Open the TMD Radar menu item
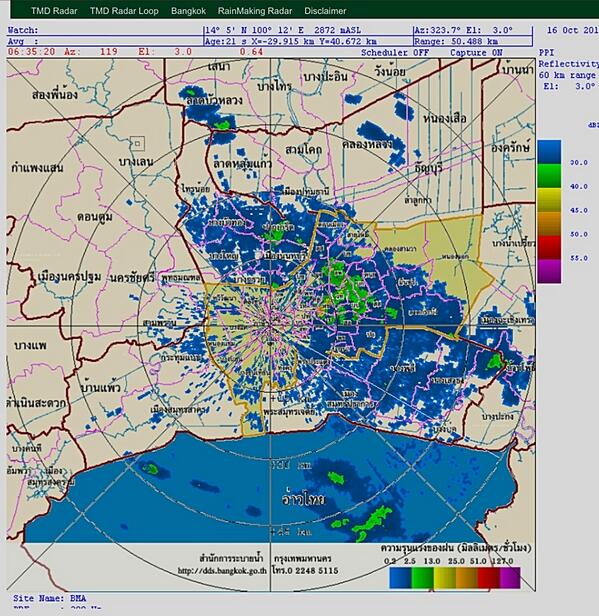This screenshot has height=616, width=599. pos(54,11)
